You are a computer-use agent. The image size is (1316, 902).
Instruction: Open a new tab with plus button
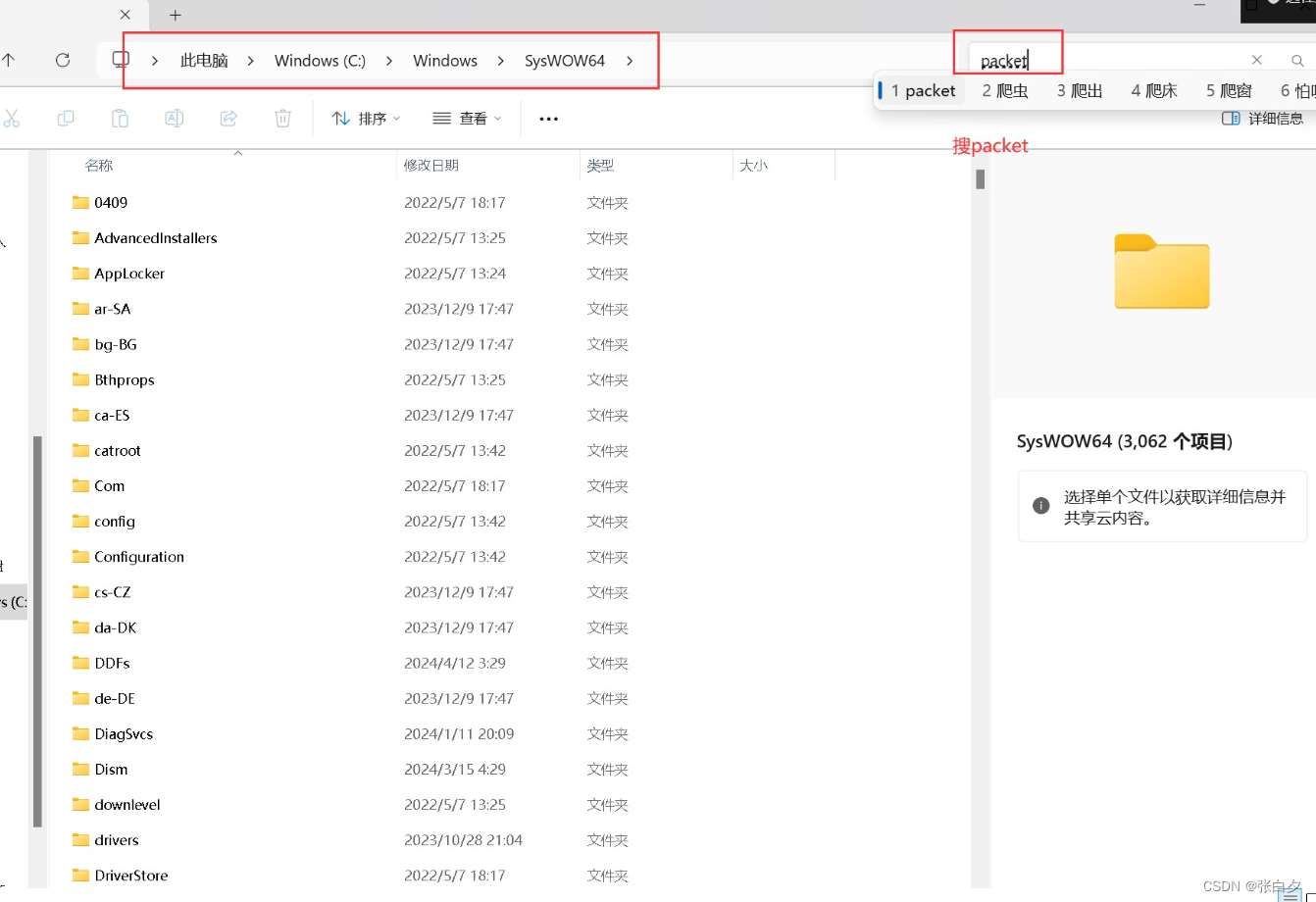pyautogui.click(x=176, y=15)
